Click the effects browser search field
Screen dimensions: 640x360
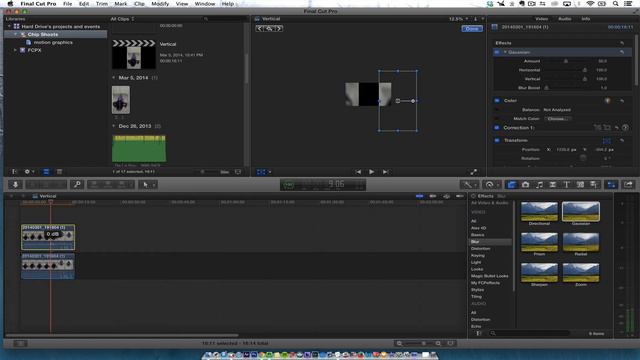click(531, 333)
